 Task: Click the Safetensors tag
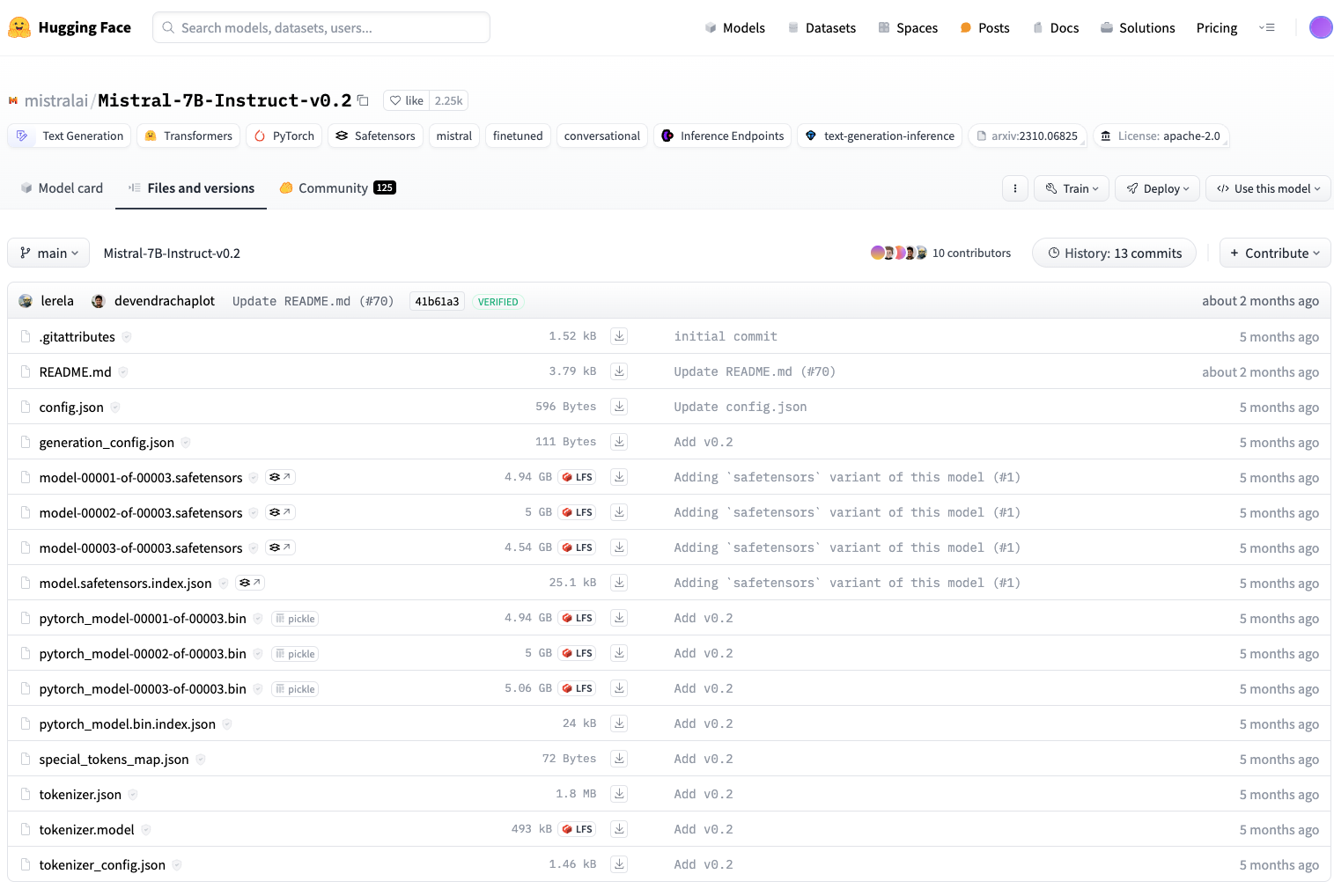point(375,136)
